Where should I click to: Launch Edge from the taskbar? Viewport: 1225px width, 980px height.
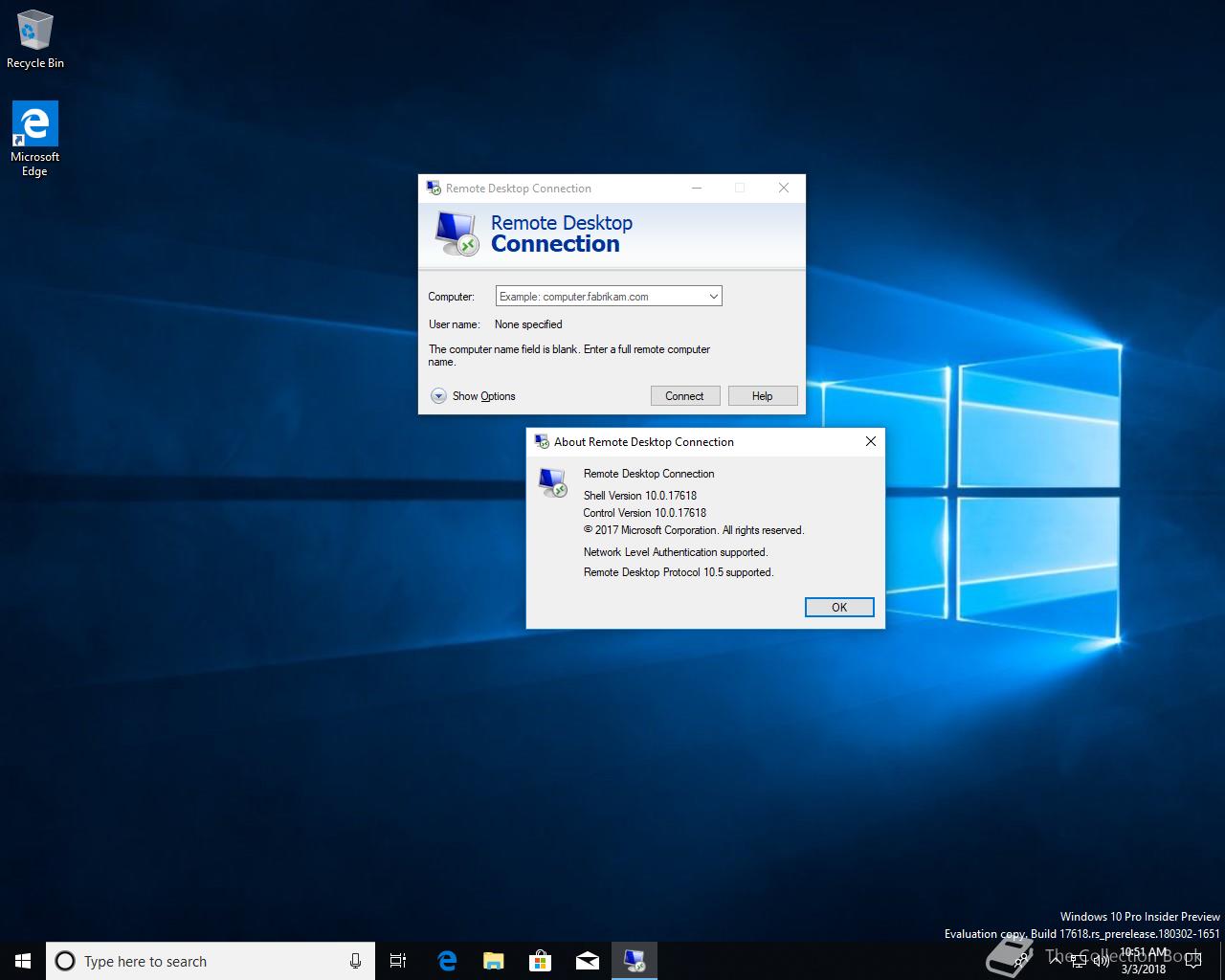pos(446,961)
